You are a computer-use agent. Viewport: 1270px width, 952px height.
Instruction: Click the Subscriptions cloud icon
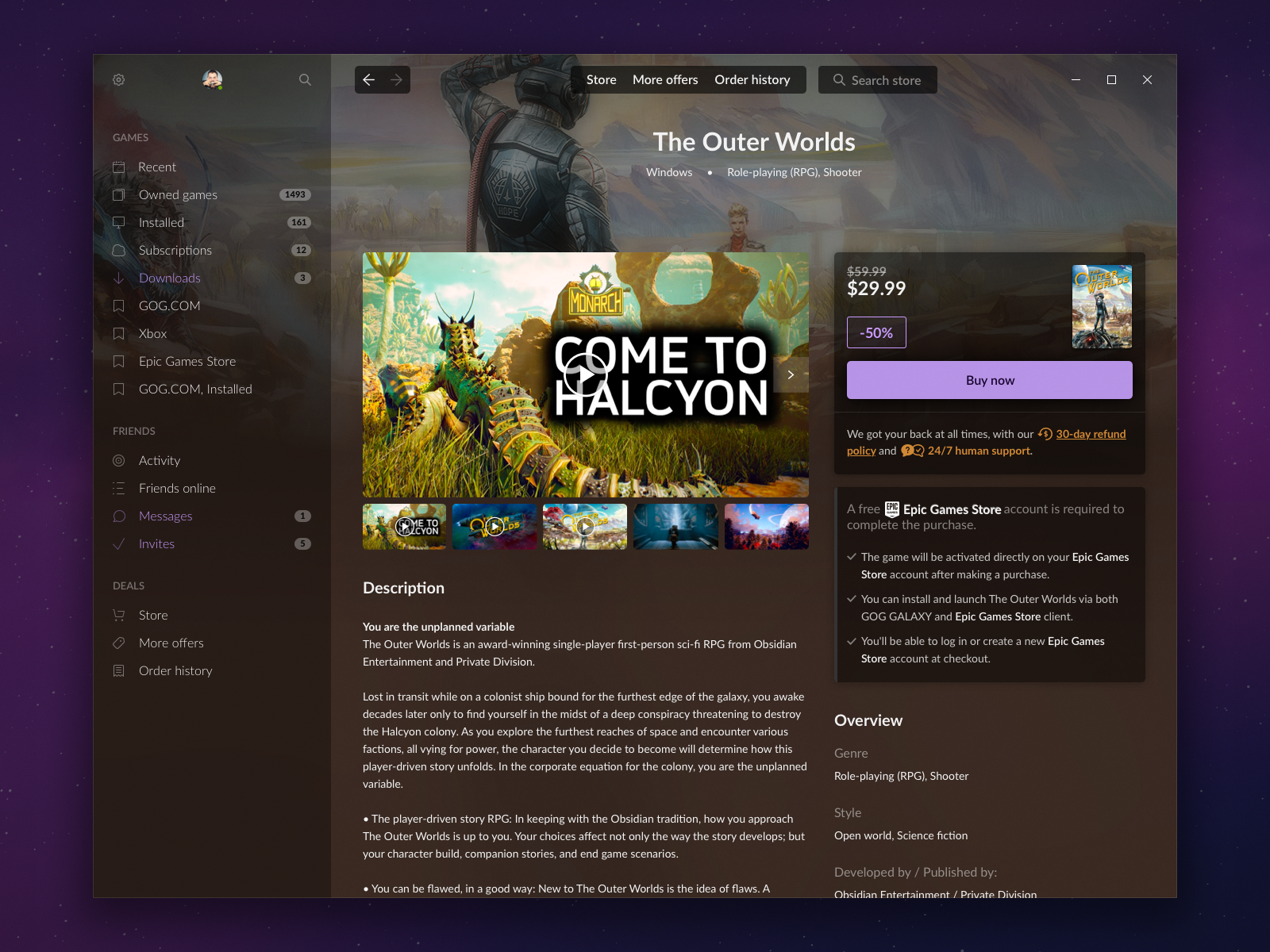click(119, 250)
